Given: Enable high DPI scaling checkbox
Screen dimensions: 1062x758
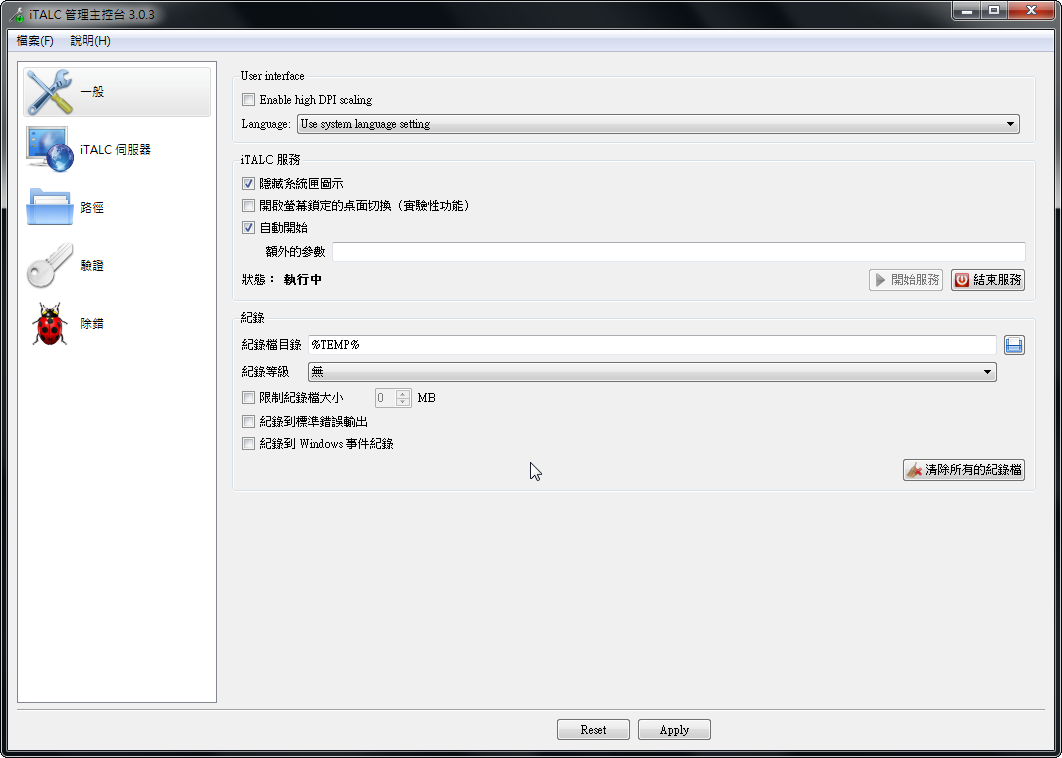Looking at the screenshot, I should [249, 100].
